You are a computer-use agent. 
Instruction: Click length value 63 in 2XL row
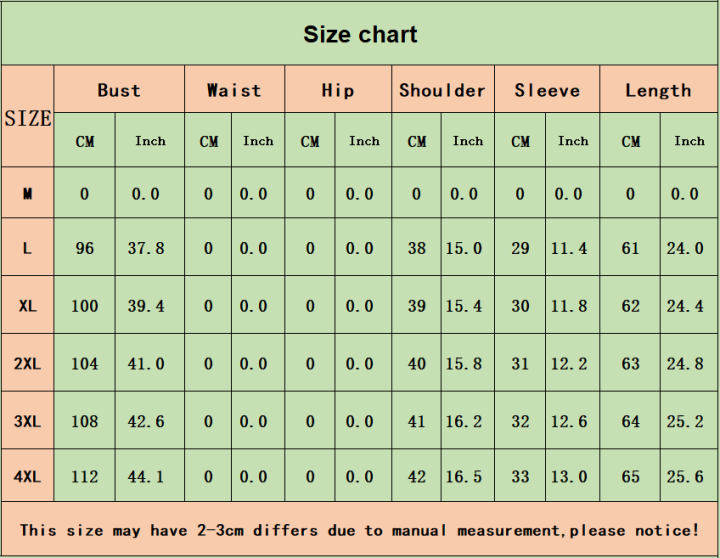630,364
